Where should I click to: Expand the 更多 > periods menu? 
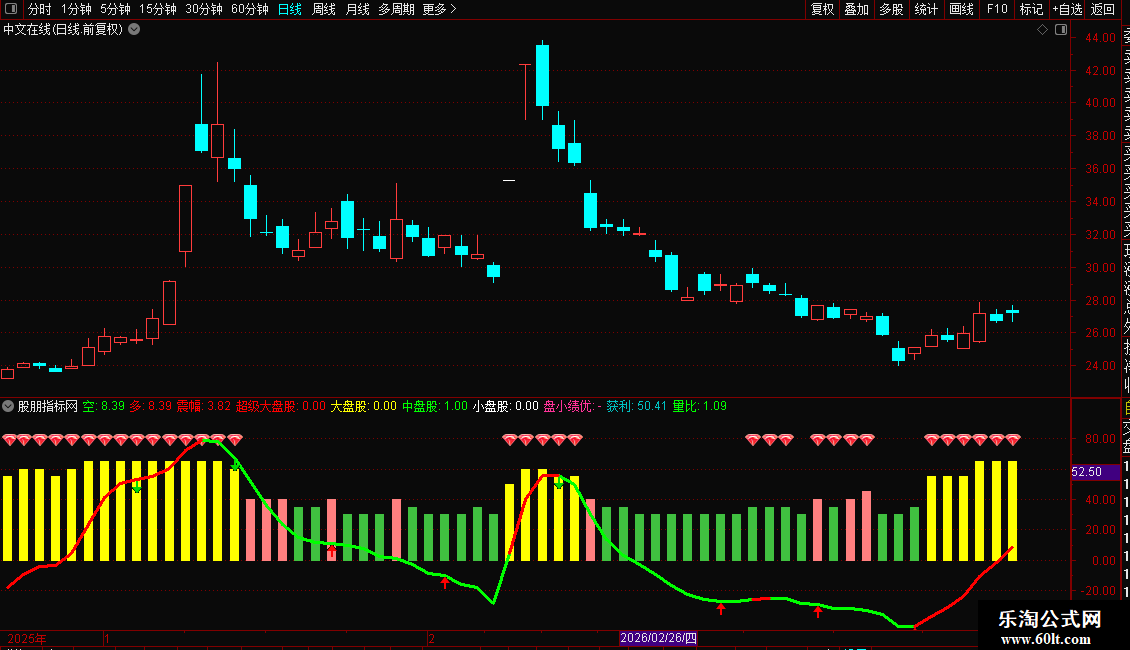(x=440, y=9)
